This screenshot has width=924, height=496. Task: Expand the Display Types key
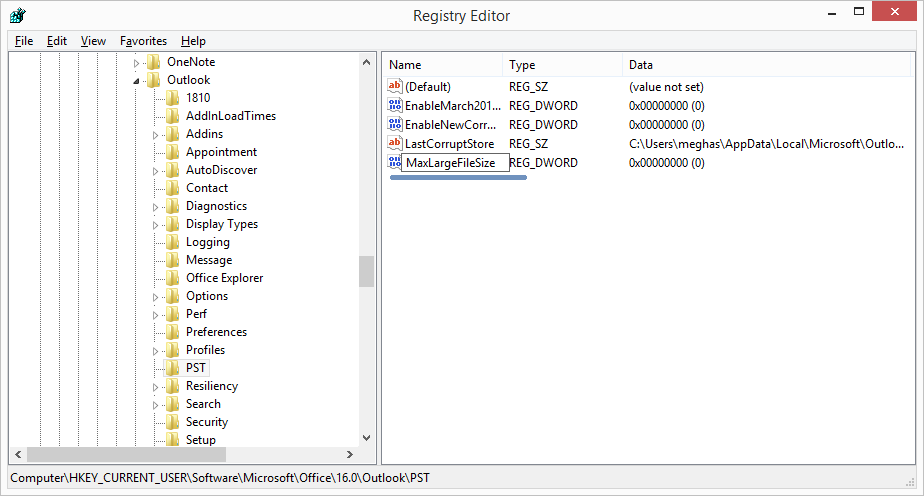click(156, 225)
